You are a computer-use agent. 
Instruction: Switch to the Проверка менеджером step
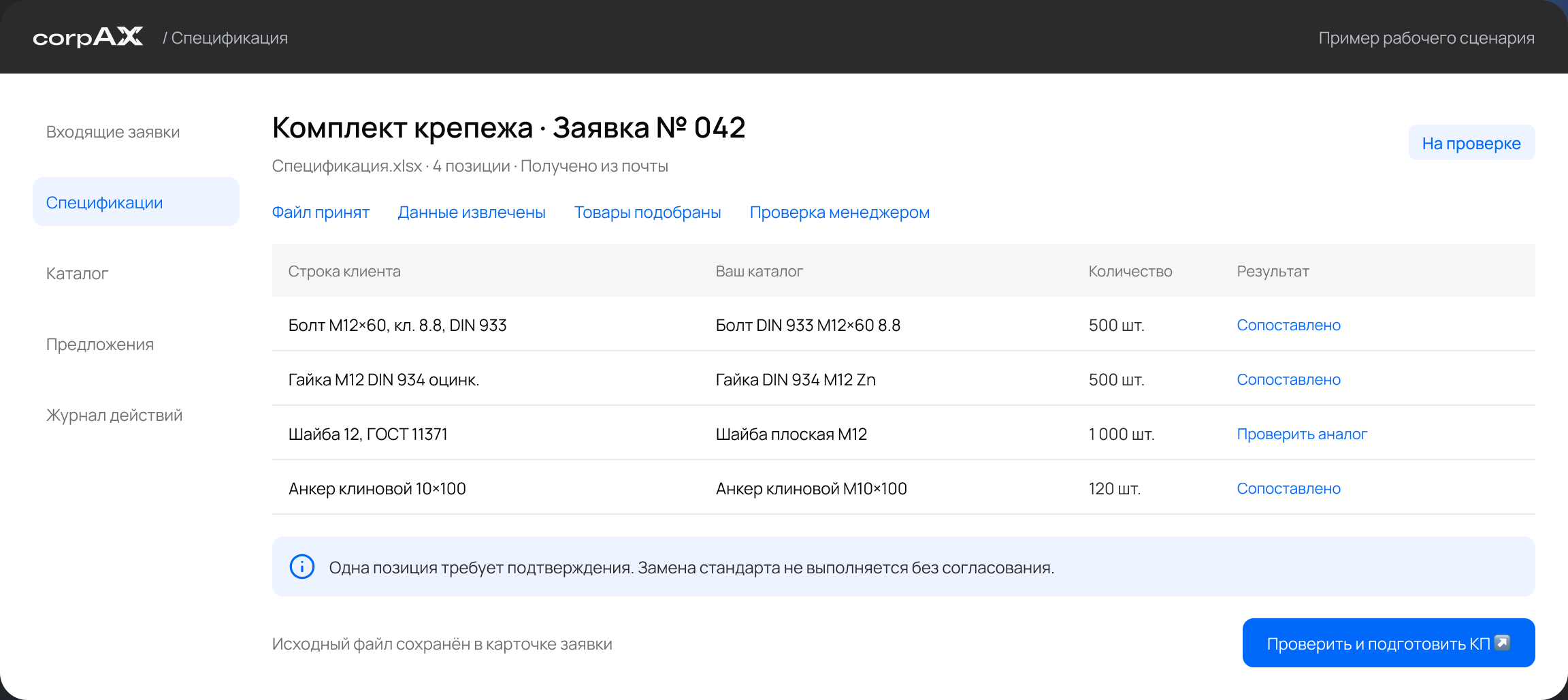(840, 212)
